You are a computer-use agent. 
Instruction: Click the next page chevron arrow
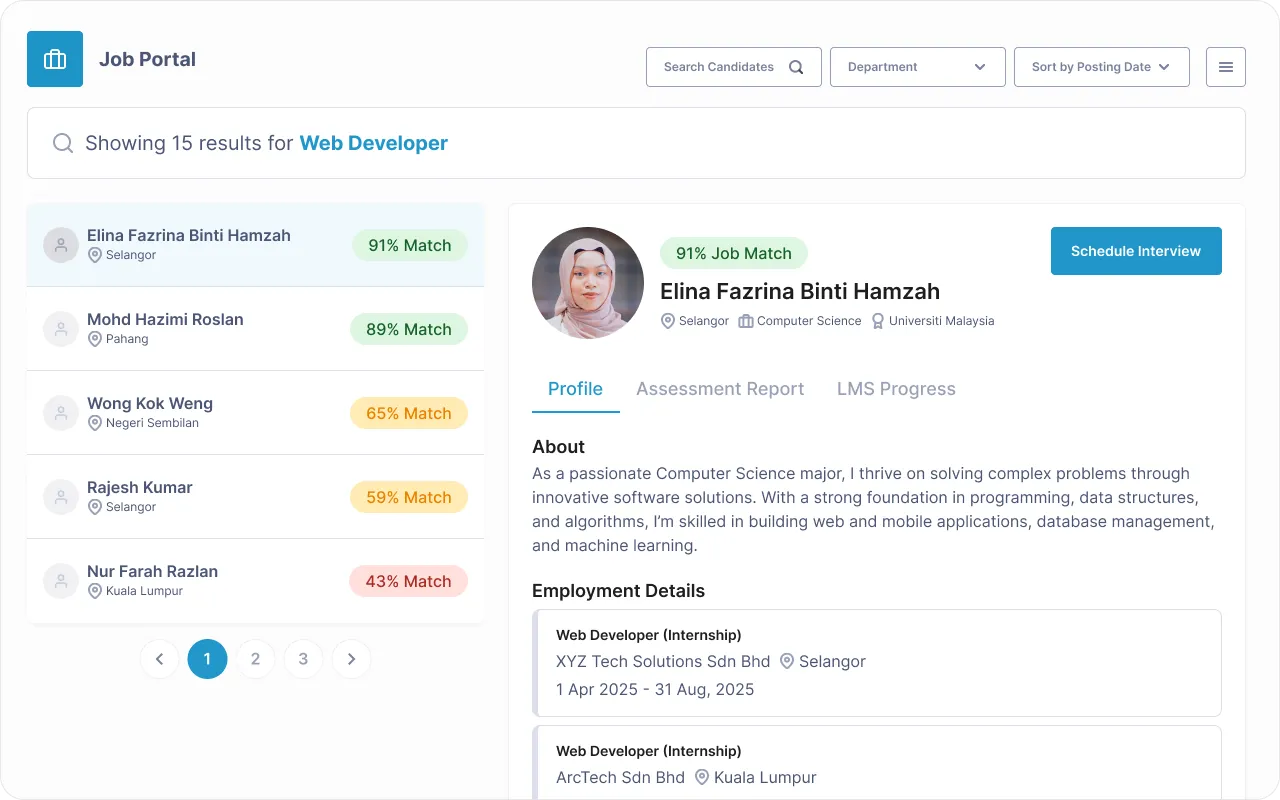[351, 659]
